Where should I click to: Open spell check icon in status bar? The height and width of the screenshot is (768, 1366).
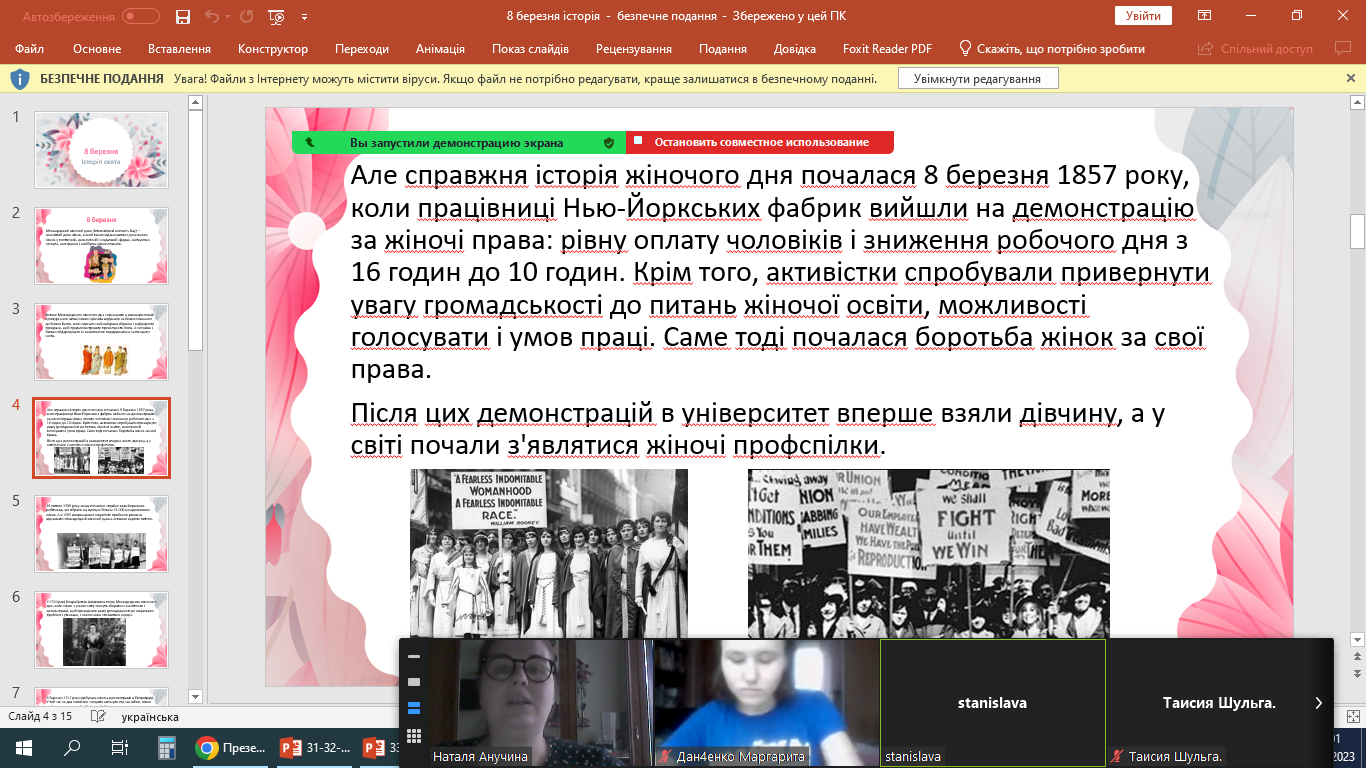(x=97, y=717)
